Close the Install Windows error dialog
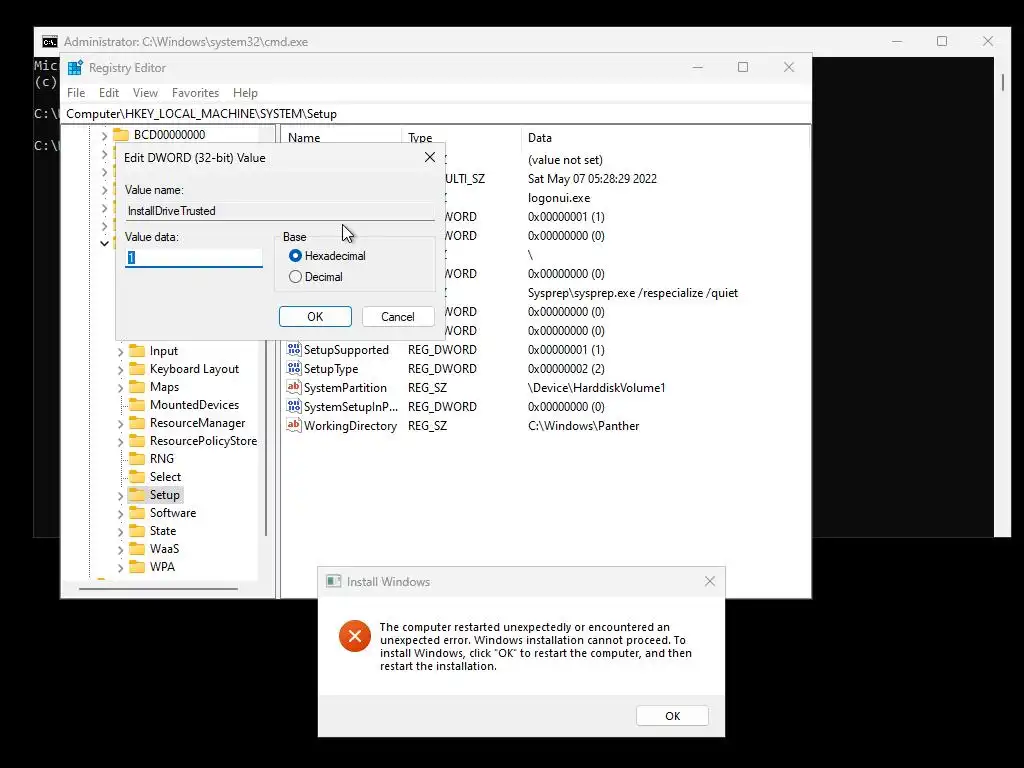 710,581
